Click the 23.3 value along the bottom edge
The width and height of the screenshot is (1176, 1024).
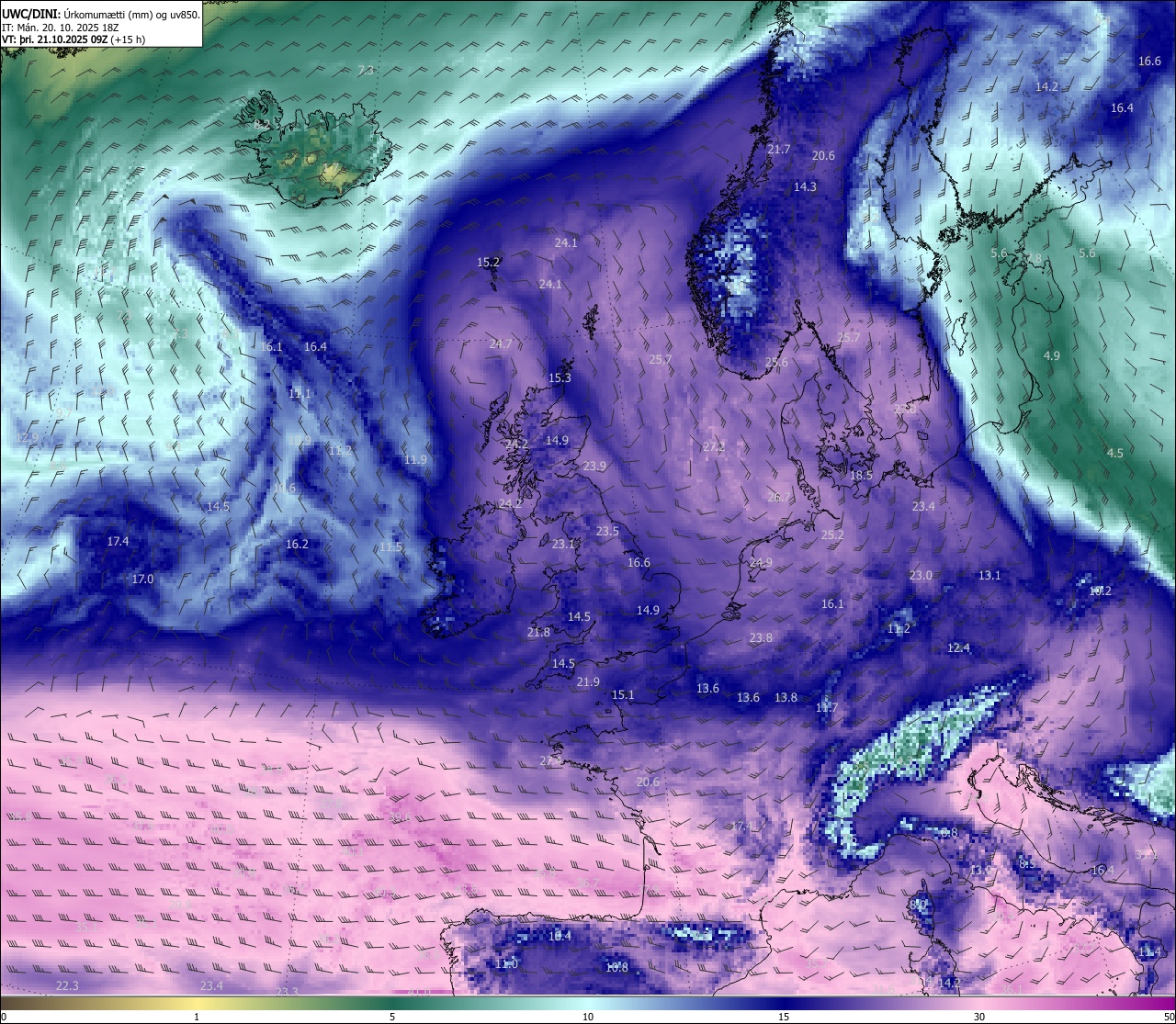(x=288, y=992)
